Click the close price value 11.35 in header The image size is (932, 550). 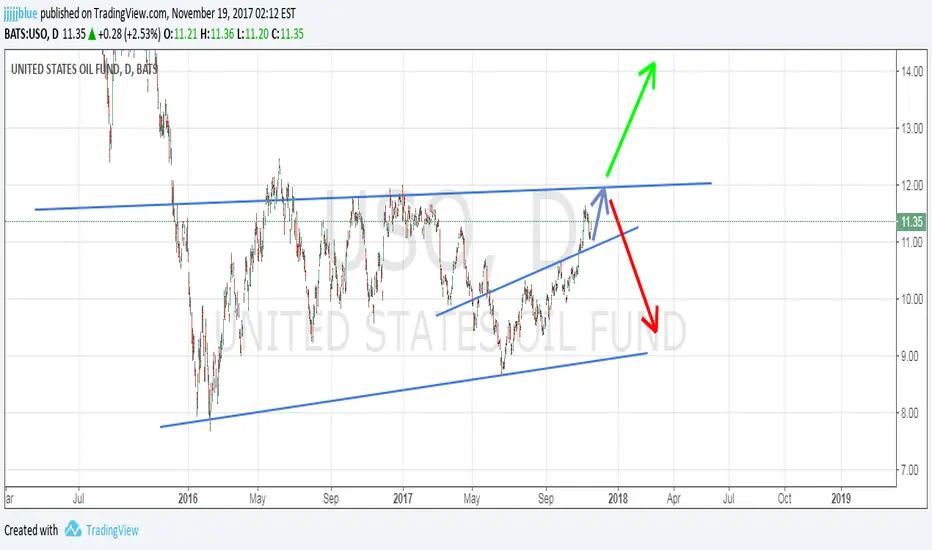coord(292,34)
